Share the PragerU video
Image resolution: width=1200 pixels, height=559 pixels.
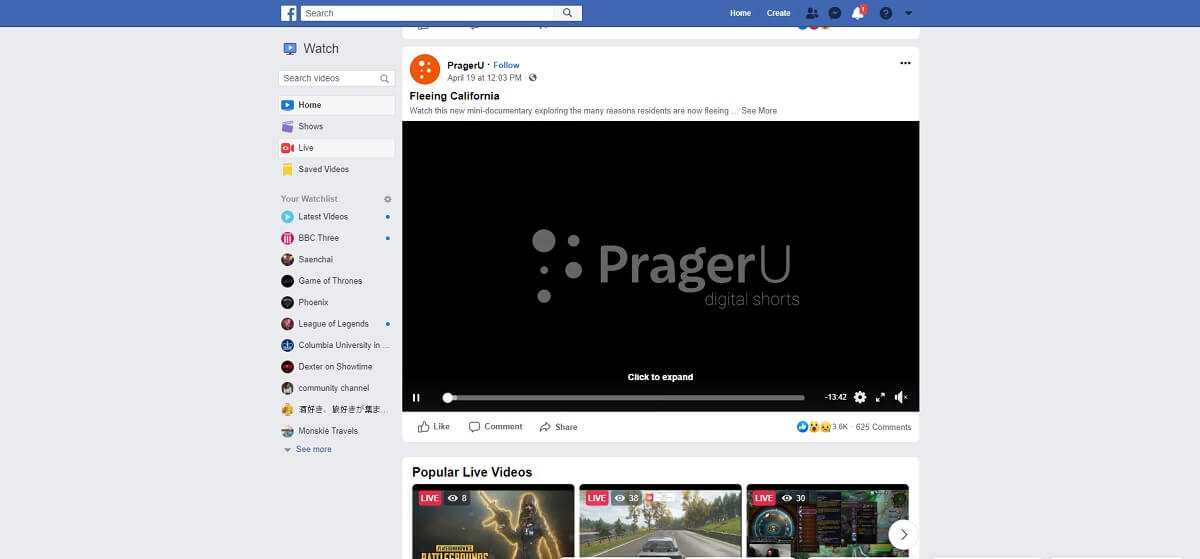[x=558, y=427]
